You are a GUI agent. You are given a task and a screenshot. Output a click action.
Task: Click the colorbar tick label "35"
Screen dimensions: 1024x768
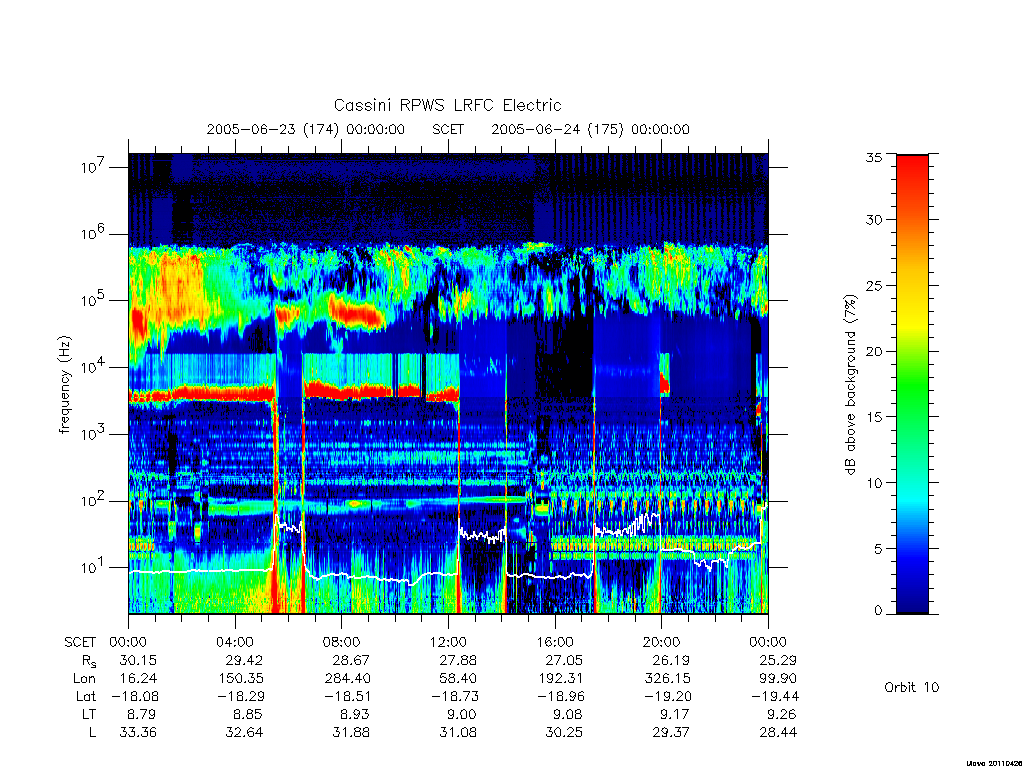pos(874,157)
